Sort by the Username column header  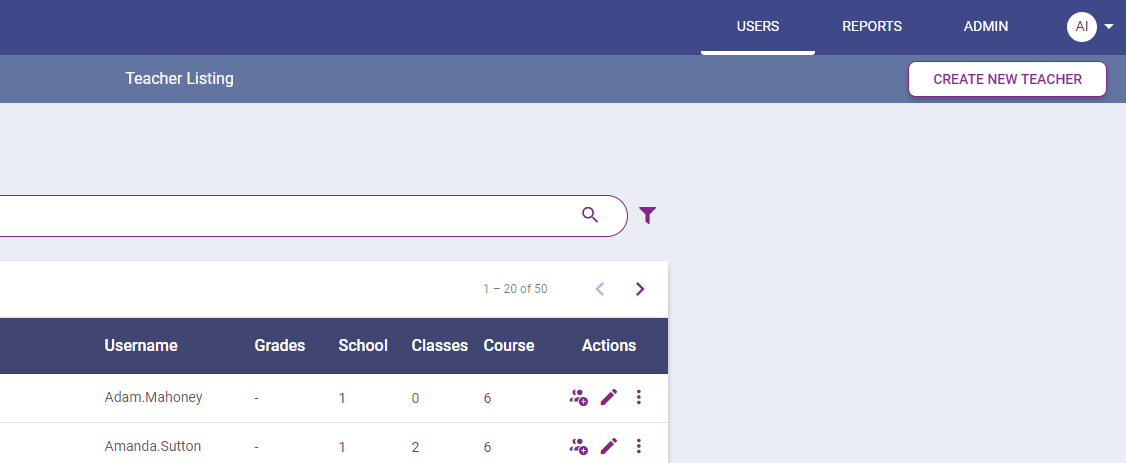pyautogui.click(x=141, y=346)
